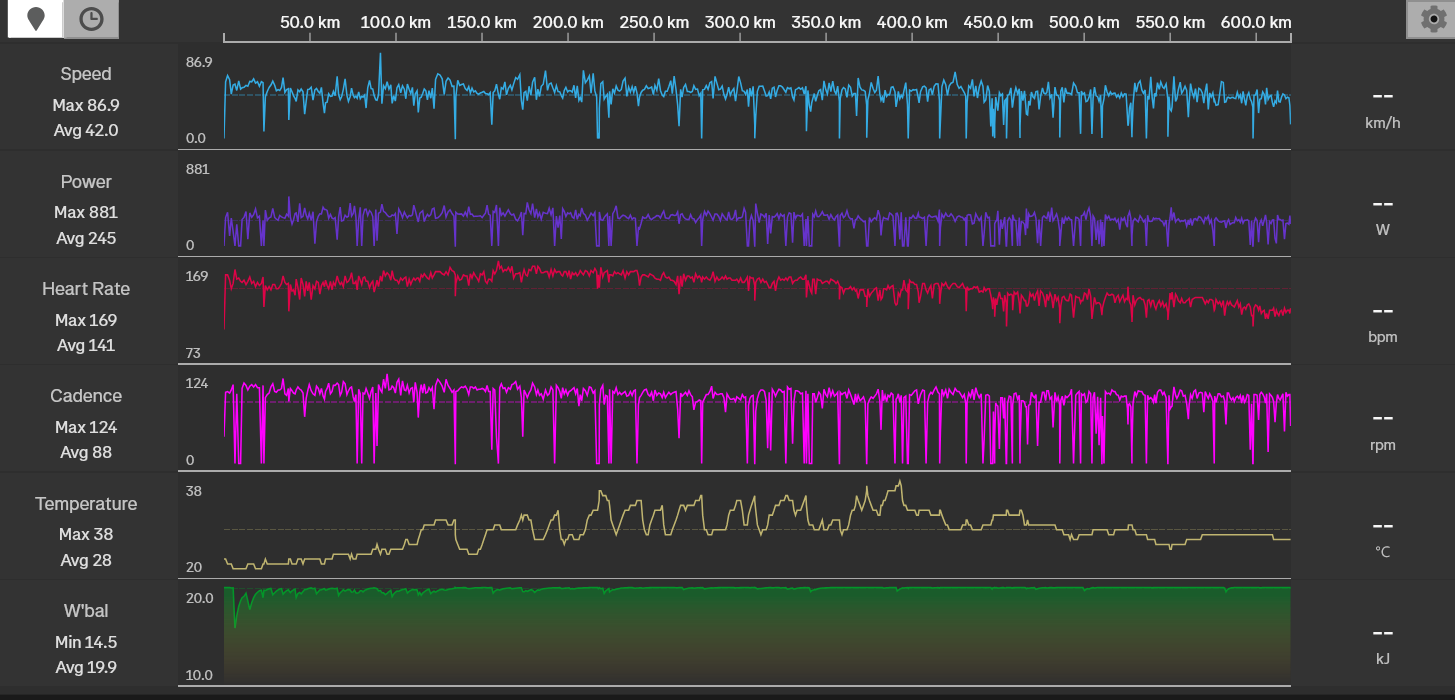
Task: Click the 500.0 km axis marker
Action: [x=1085, y=22]
